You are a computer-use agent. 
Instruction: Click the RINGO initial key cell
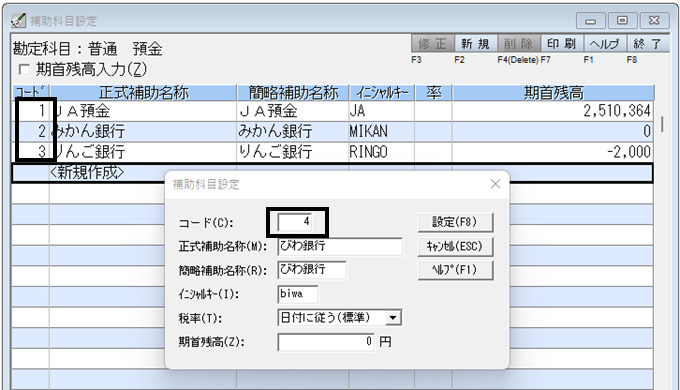(382, 152)
